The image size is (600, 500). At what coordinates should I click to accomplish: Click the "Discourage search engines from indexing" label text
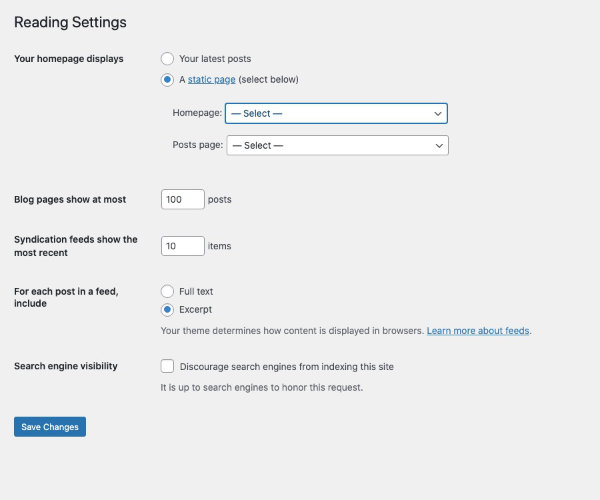pos(287,366)
